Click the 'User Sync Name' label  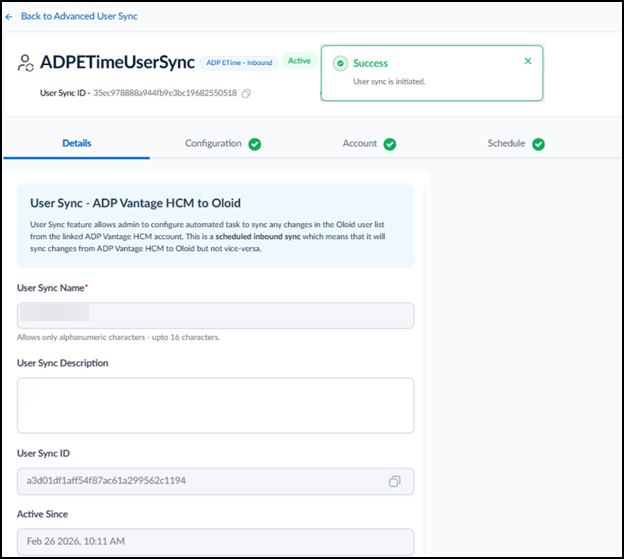(x=52, y=288)
